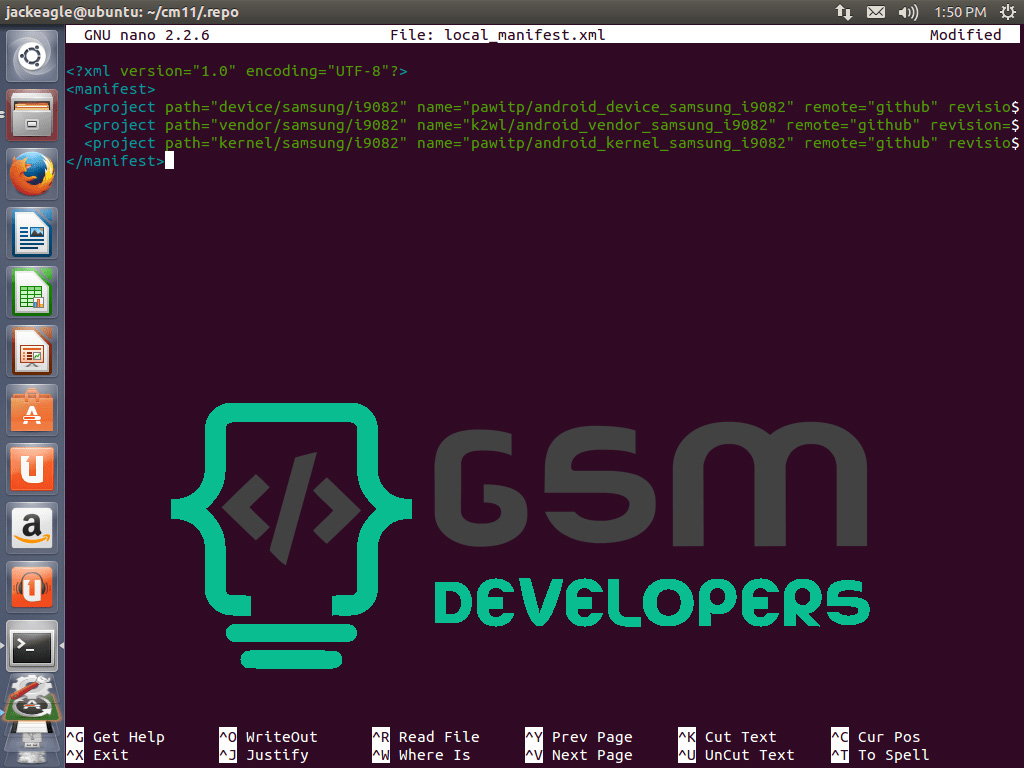
Task: Click the ^J Justify shortcut label
Action: (x=264, y=756)
